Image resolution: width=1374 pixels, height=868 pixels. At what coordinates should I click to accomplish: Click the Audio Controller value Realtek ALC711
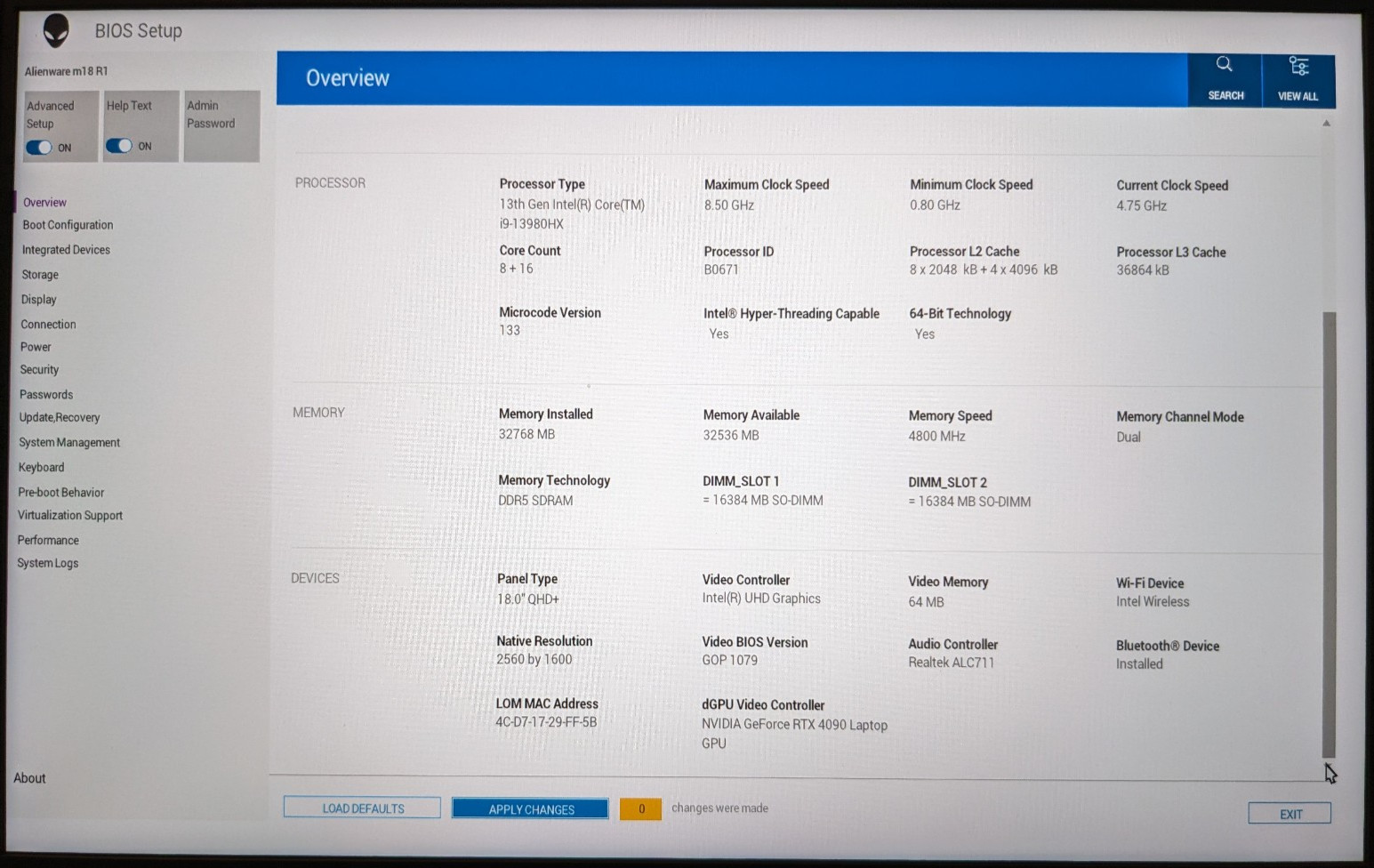pyautogui.click(x=952, y=663)
